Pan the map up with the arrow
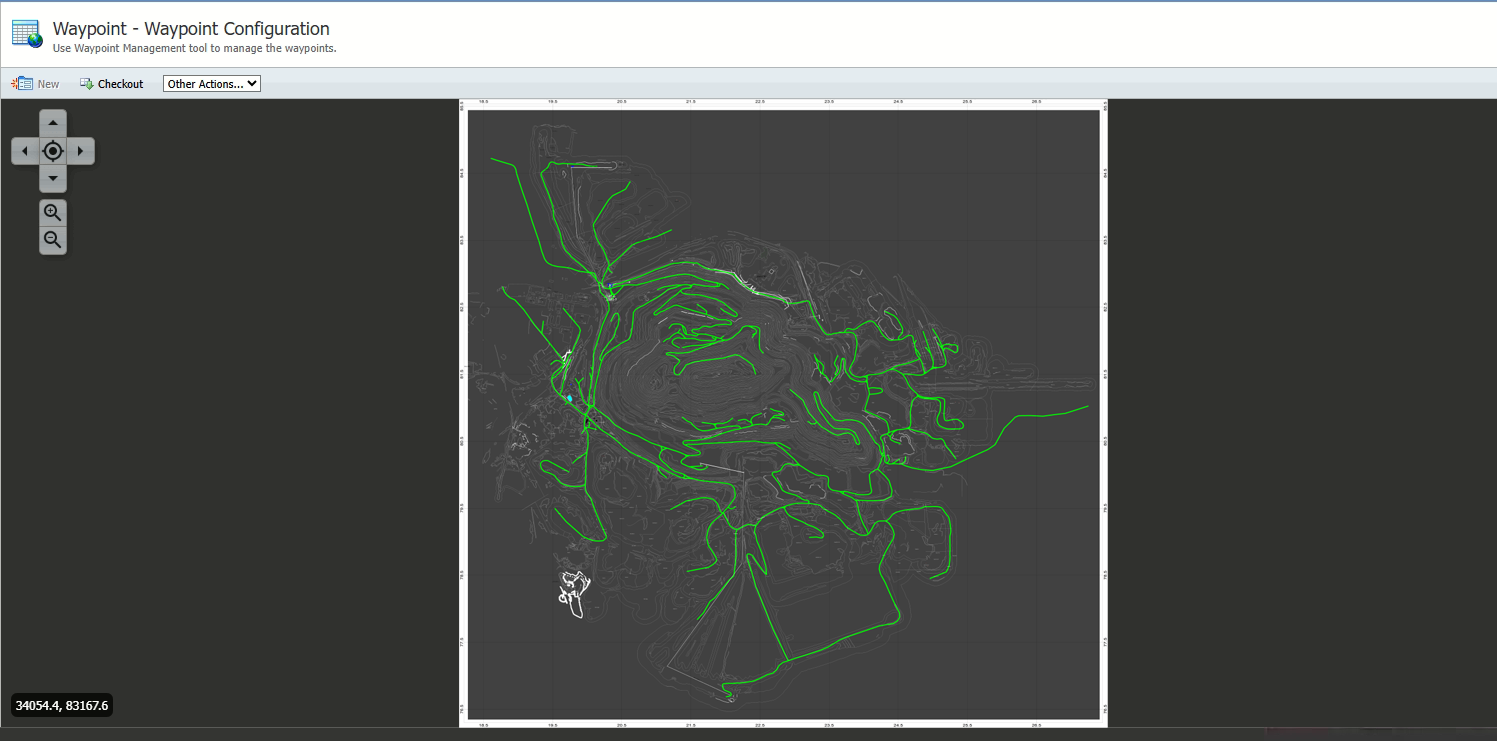Screen dimensions: 1497x741 (53, 123)
